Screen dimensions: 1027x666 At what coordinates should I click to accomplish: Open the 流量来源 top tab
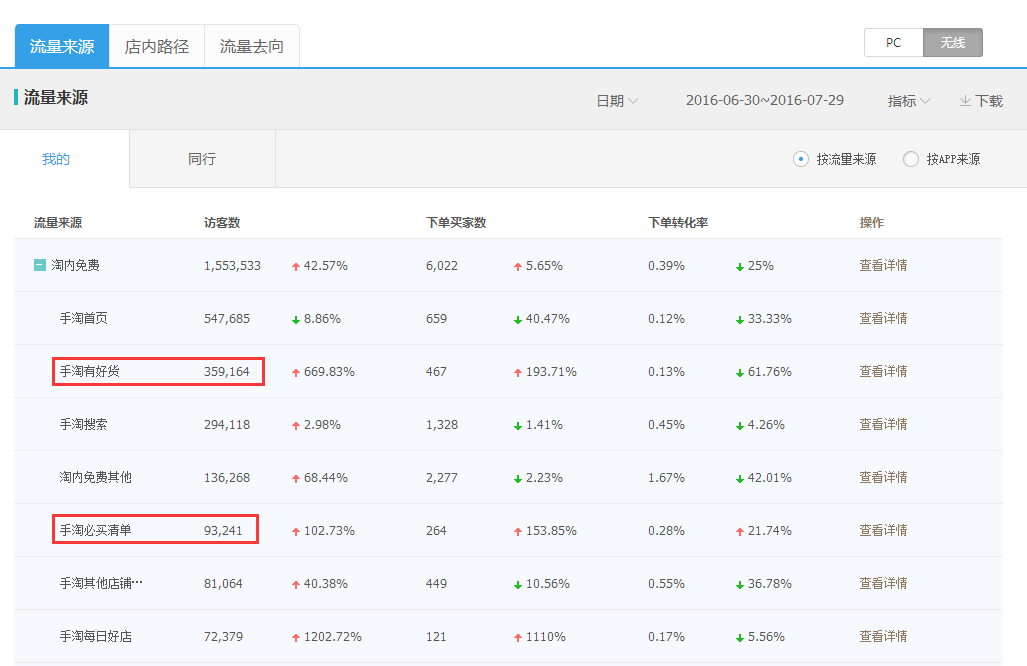(62, 46)
